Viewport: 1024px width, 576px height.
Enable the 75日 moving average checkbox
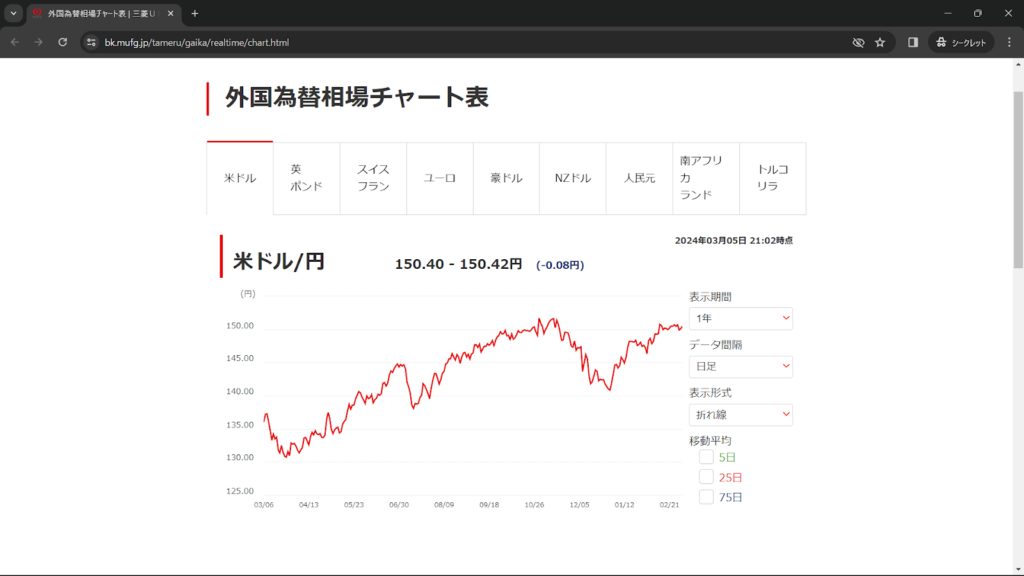(x=706, y=497)
